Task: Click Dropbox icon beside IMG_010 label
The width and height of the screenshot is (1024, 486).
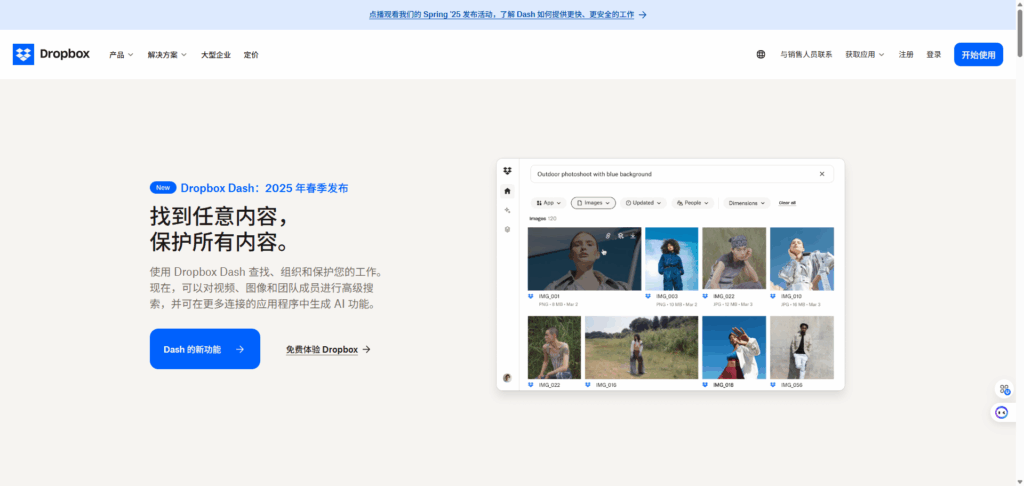Action: coord(773,296)
